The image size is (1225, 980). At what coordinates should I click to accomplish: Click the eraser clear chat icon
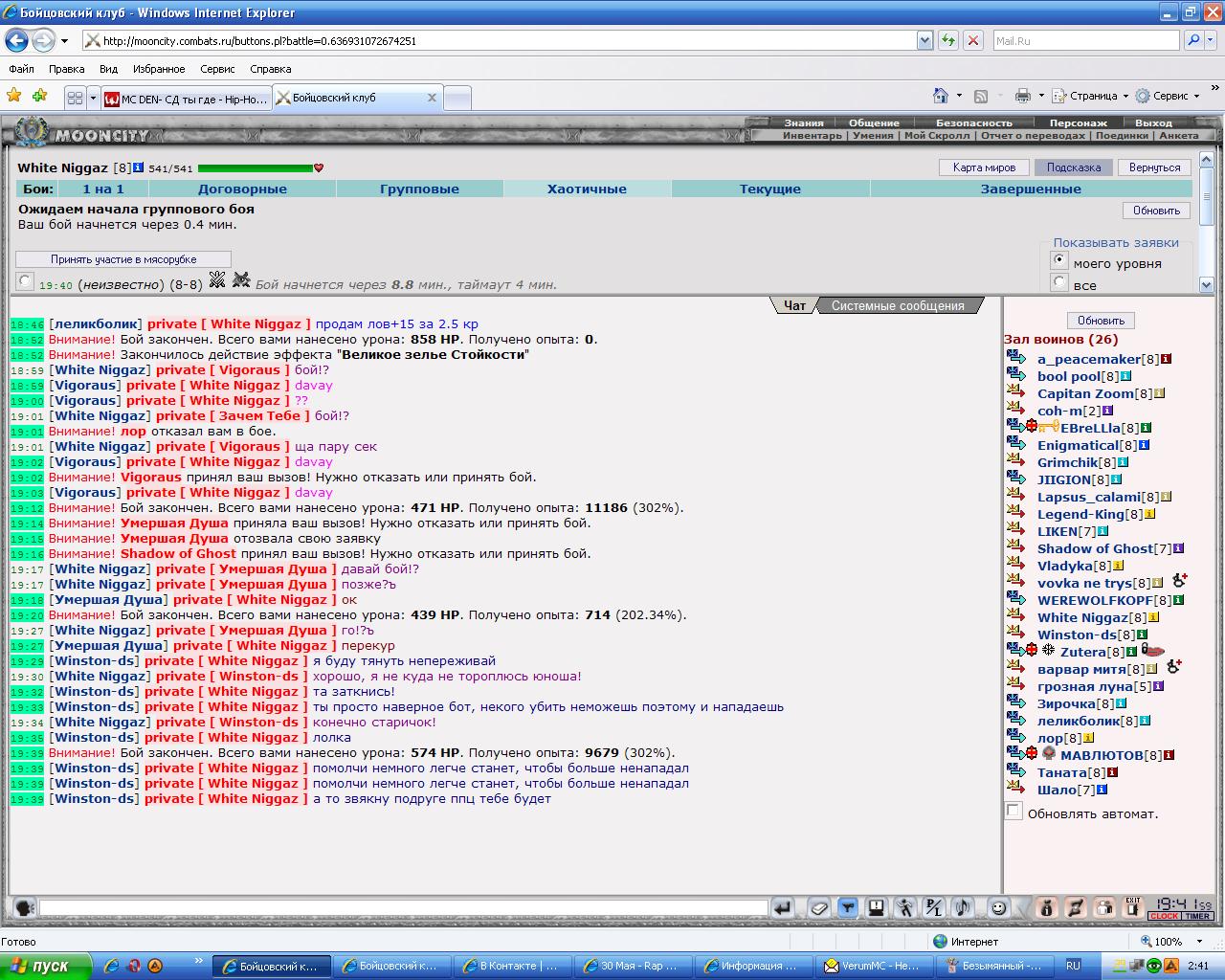point(818,907)
